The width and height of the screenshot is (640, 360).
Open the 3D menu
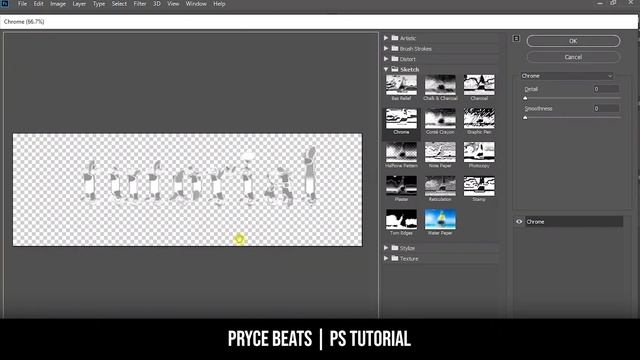point(157,4)
